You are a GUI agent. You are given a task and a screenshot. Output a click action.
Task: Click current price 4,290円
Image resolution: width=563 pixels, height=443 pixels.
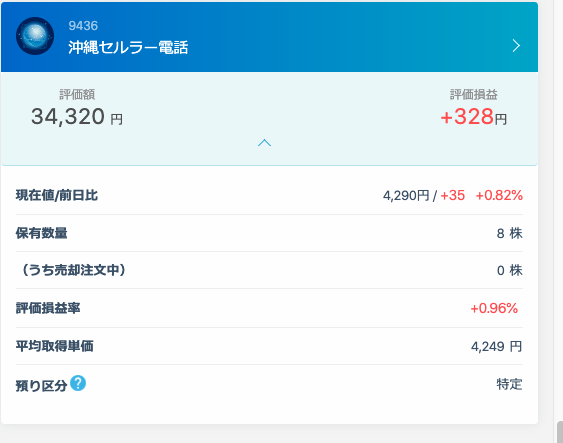click(x=406, y=196)
